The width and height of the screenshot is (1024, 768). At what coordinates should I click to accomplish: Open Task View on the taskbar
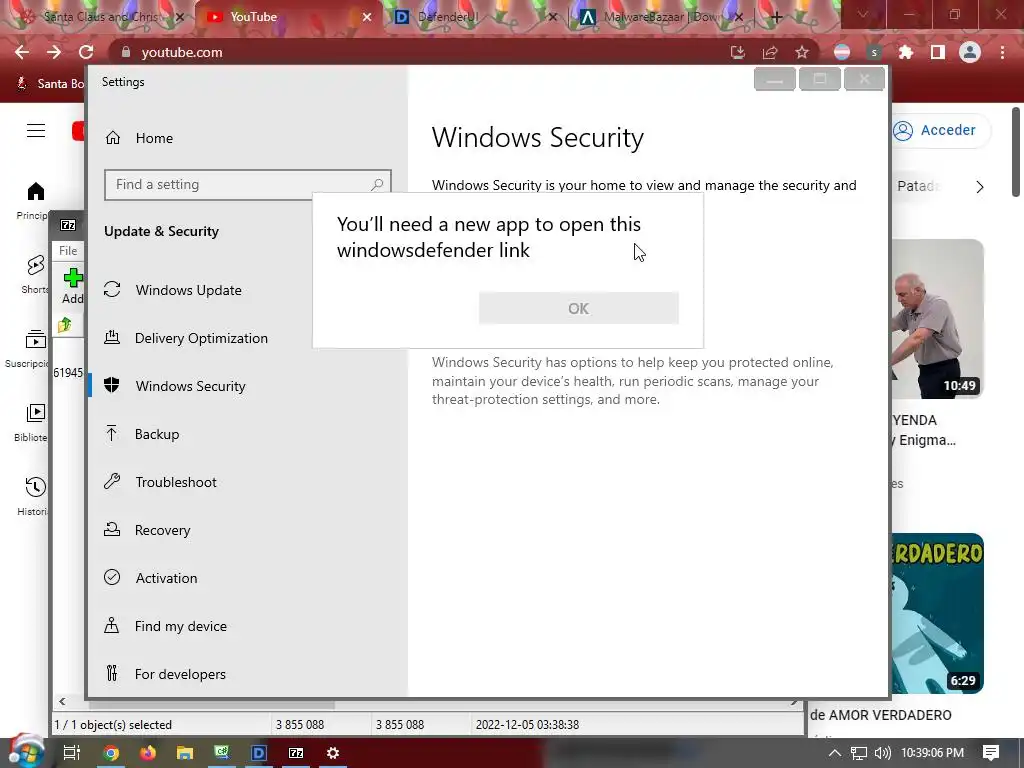(x=72, y=753)
